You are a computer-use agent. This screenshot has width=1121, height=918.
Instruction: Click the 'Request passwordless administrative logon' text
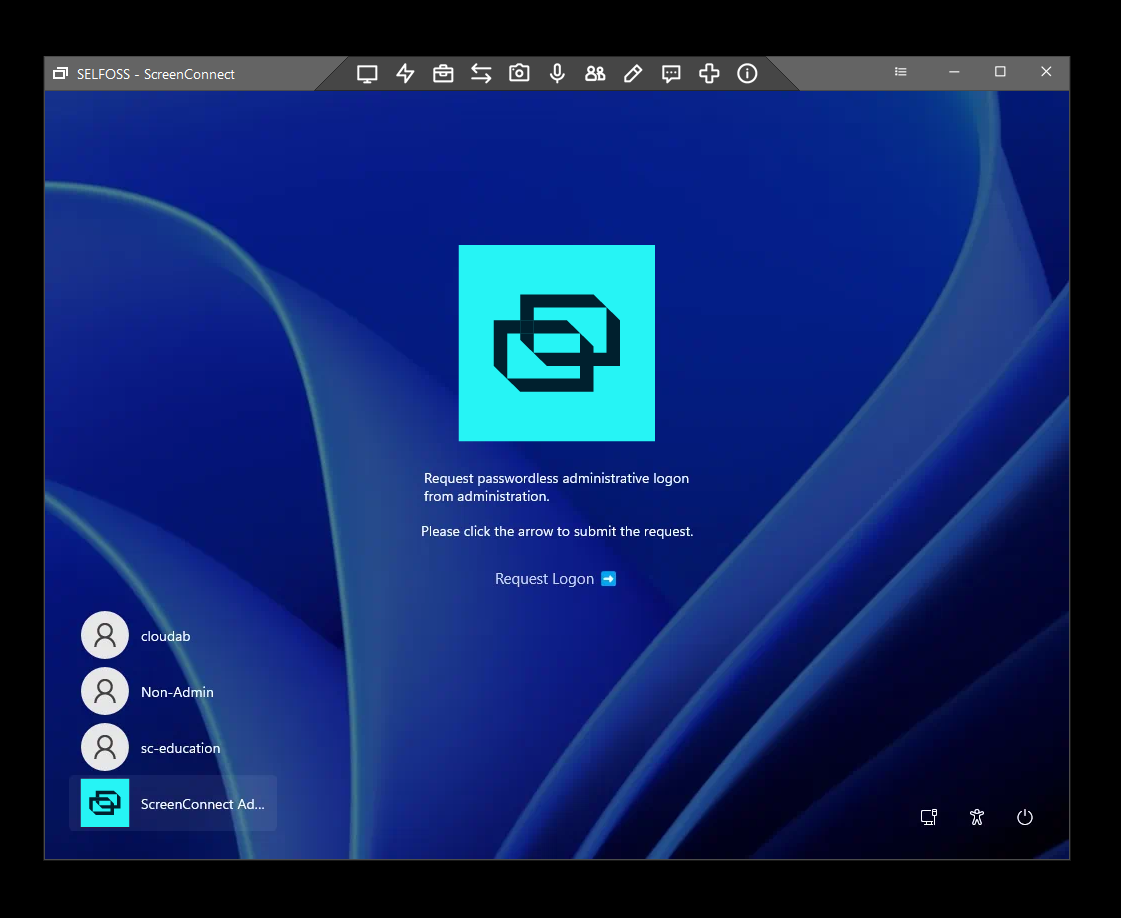tap(556, 478)
